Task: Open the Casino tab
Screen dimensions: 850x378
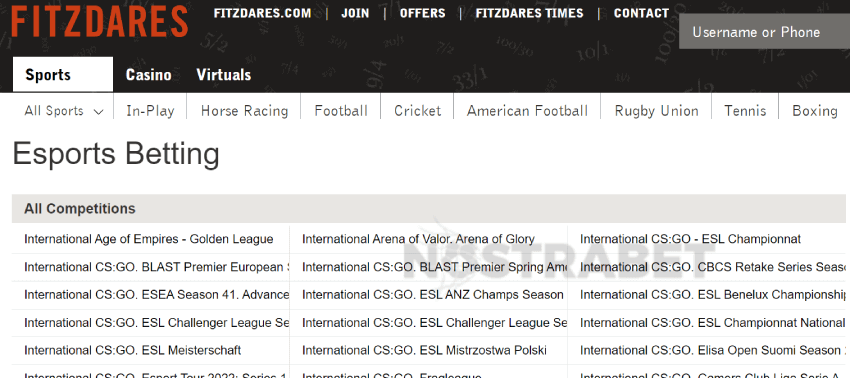Action: click(x=149, y=75)
